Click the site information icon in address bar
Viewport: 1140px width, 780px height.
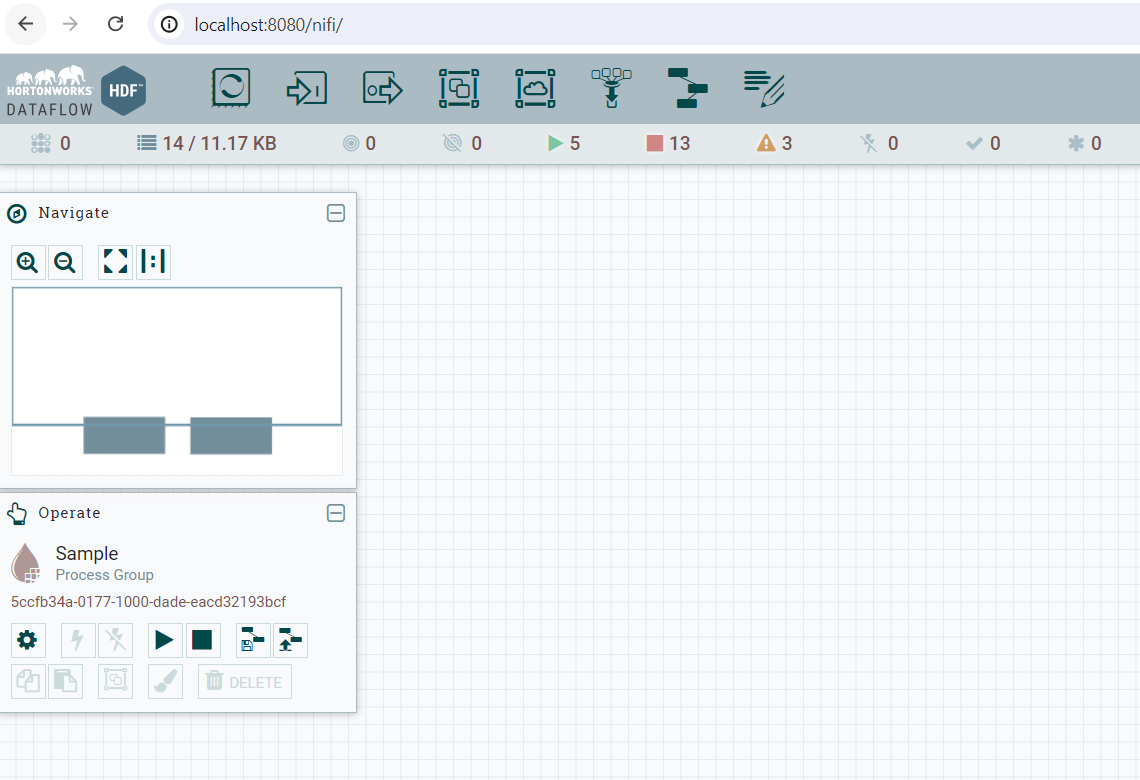coord(169,25)
